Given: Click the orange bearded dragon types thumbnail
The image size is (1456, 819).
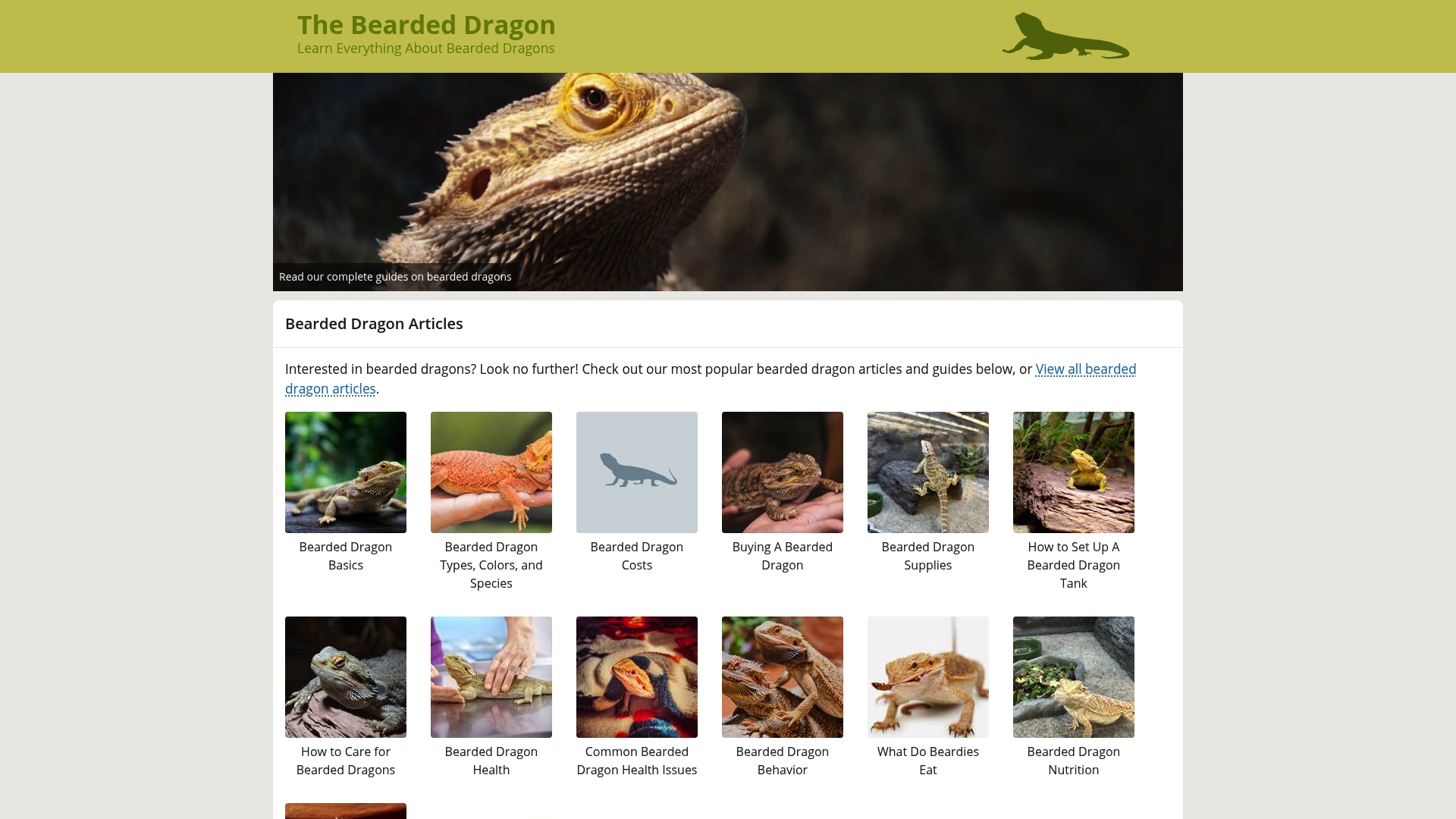Looking at the screenshot, I should (491, 472).
